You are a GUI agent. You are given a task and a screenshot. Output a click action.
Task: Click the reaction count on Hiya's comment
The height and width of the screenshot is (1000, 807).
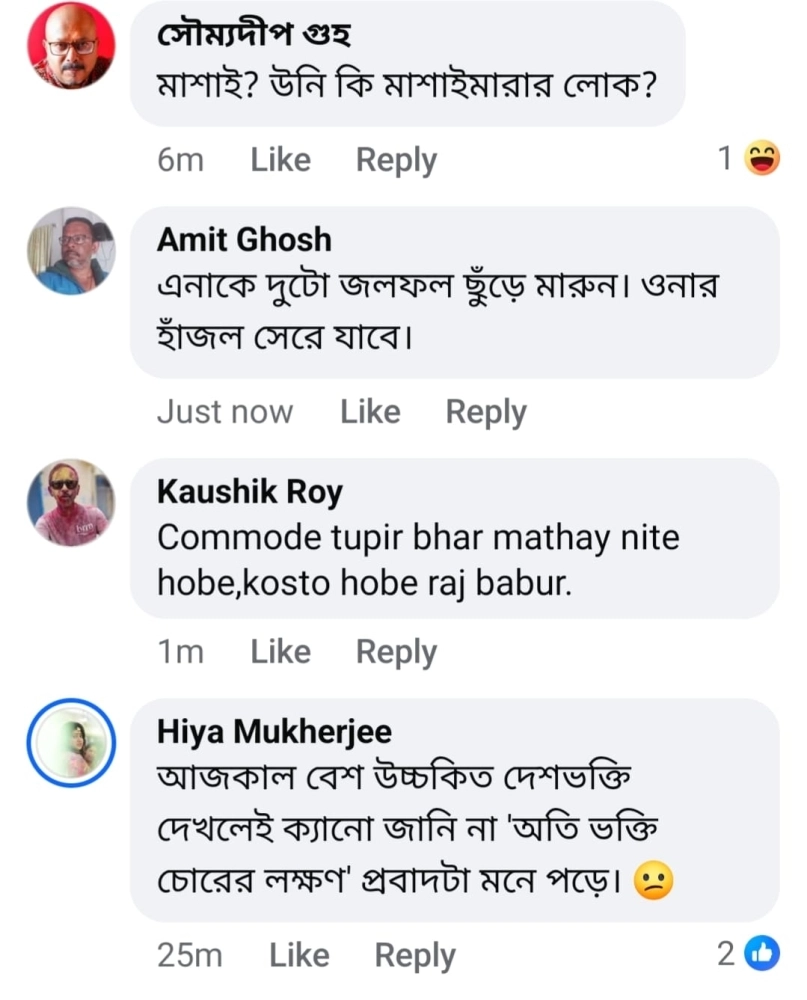pos(727,955)
